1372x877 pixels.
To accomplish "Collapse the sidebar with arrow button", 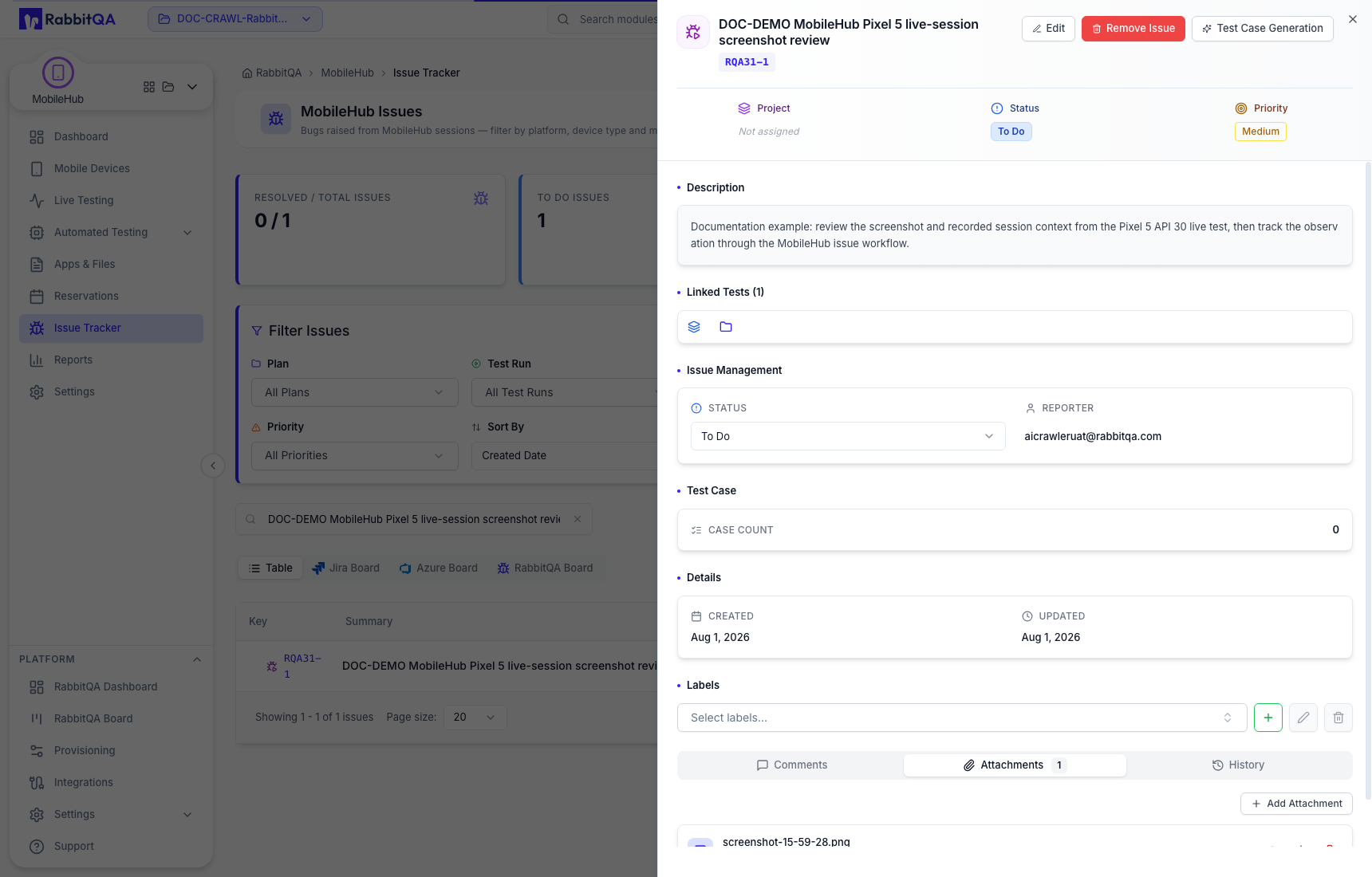I will [x=213, y=466].
